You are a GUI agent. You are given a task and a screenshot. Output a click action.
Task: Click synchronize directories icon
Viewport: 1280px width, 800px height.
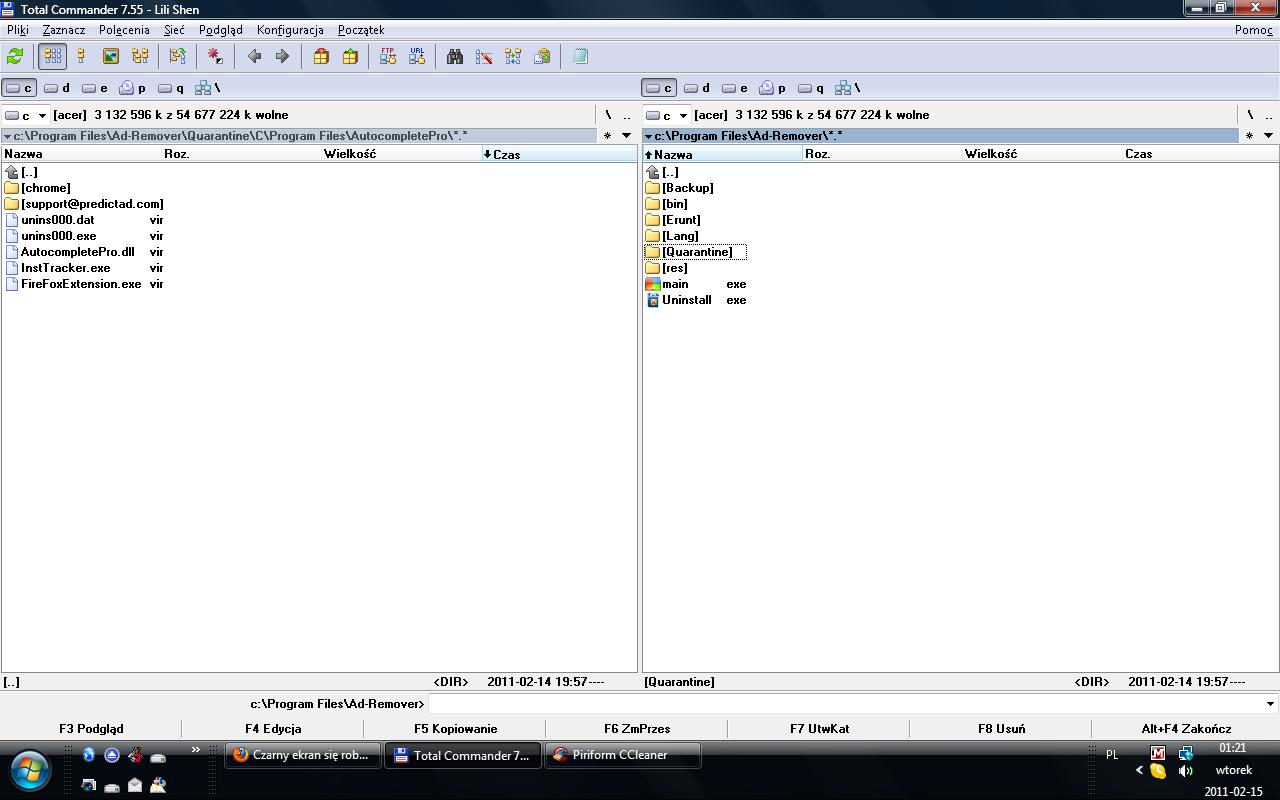(513, 57)
